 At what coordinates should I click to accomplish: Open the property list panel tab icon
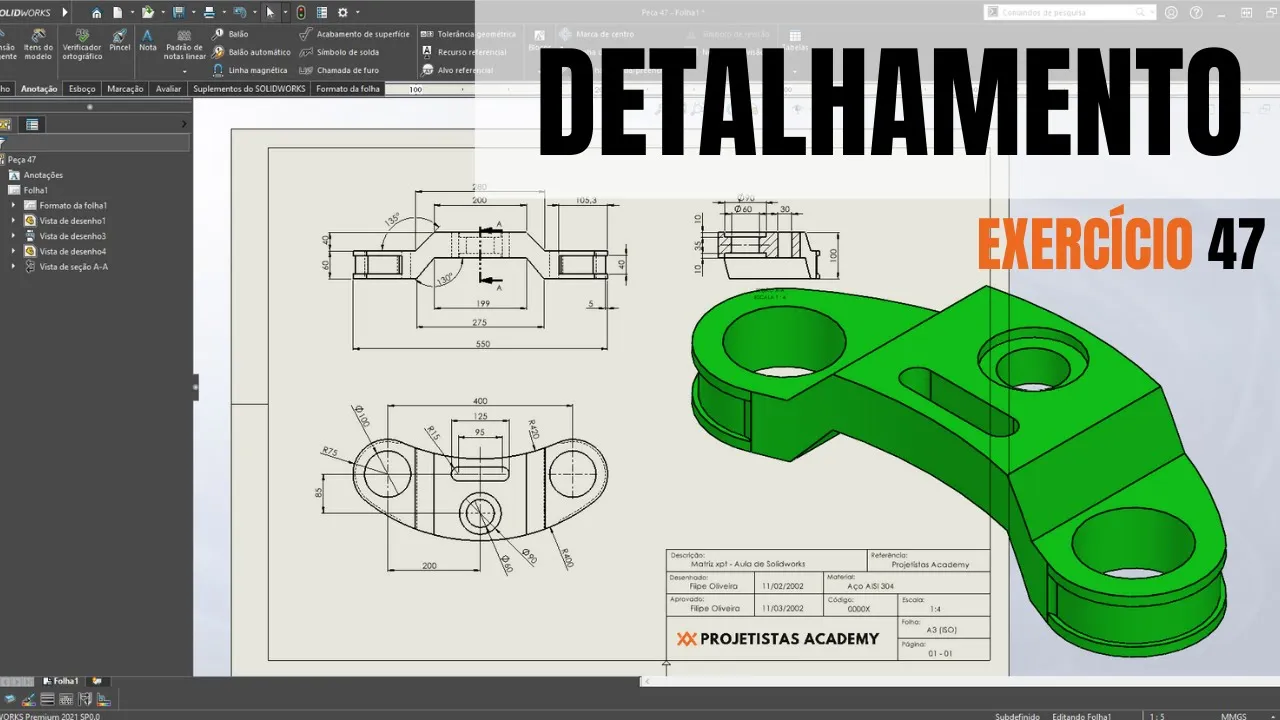32,124
